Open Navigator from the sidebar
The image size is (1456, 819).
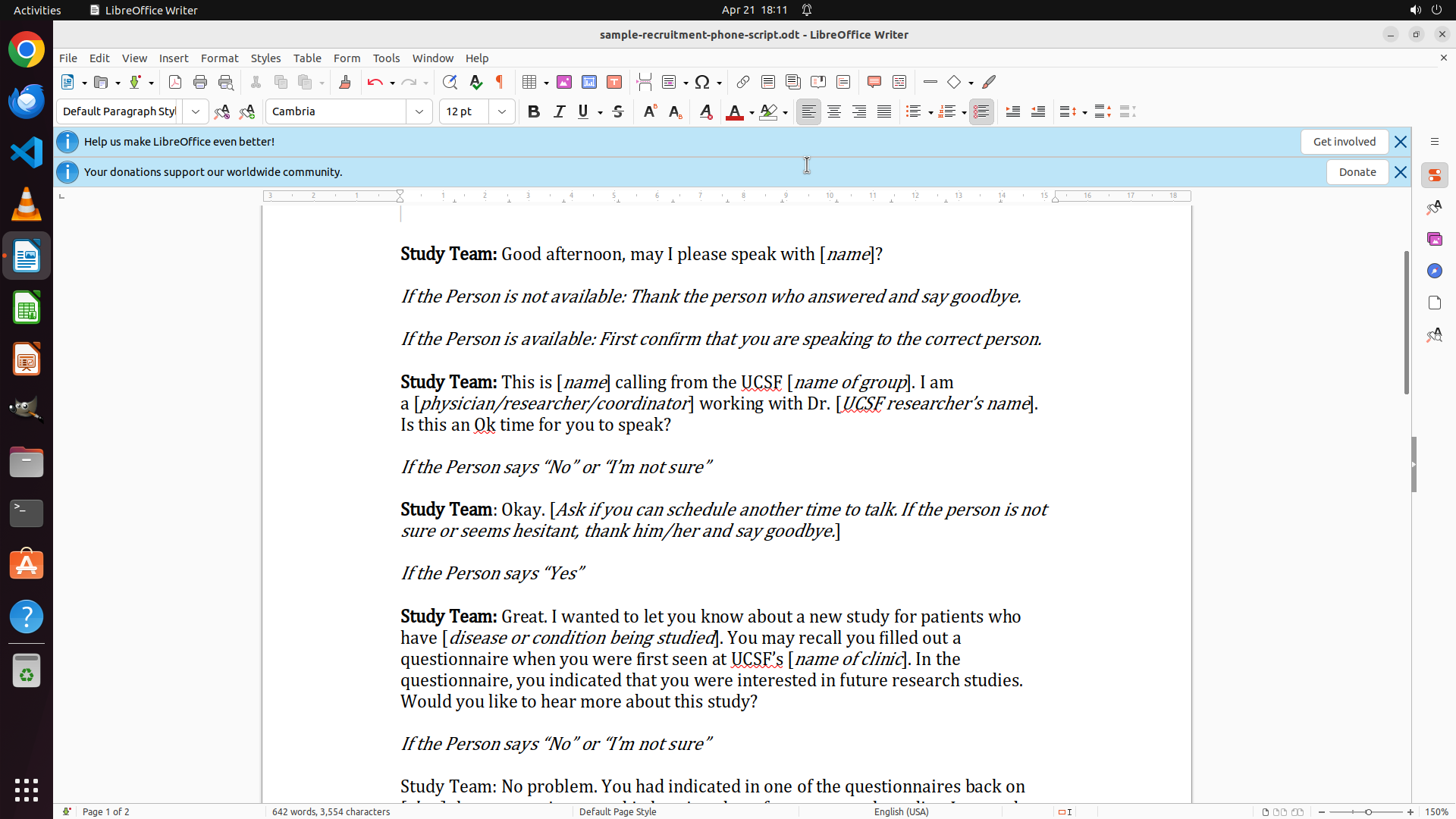[x=1434, y=271]
